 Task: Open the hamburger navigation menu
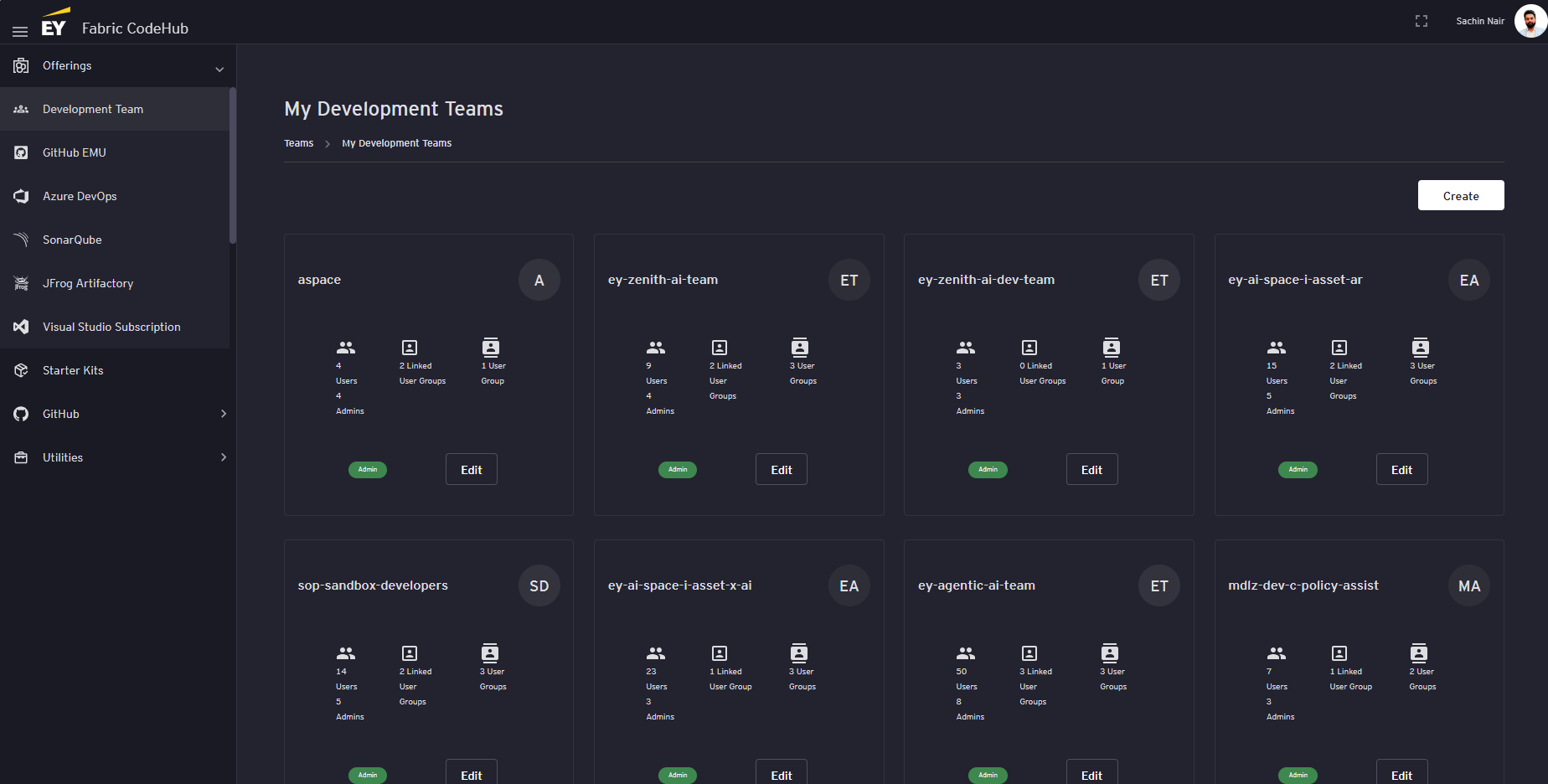click(x=20, y=31)
